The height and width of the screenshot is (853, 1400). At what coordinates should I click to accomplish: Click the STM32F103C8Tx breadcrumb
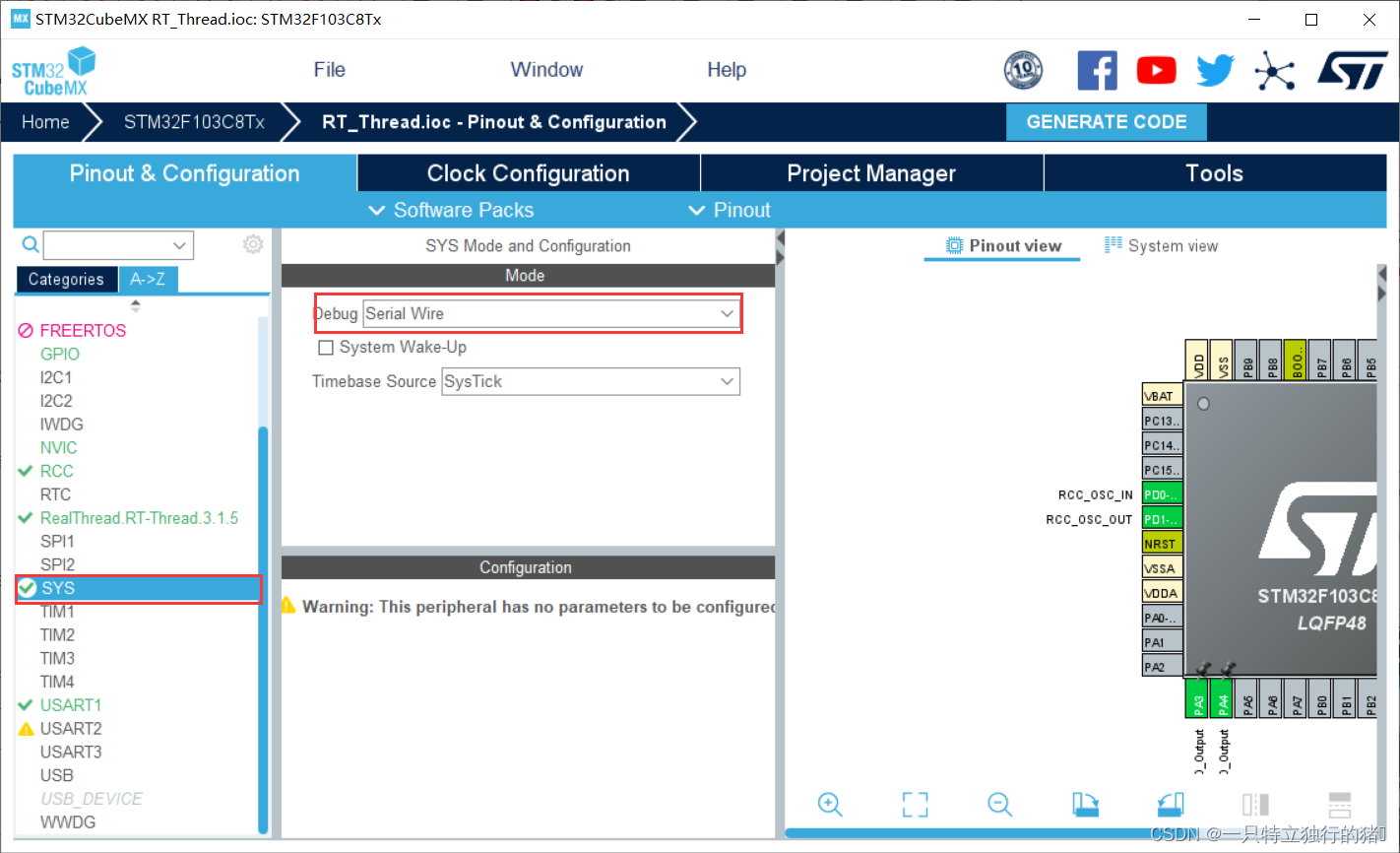tap(194, 122)
